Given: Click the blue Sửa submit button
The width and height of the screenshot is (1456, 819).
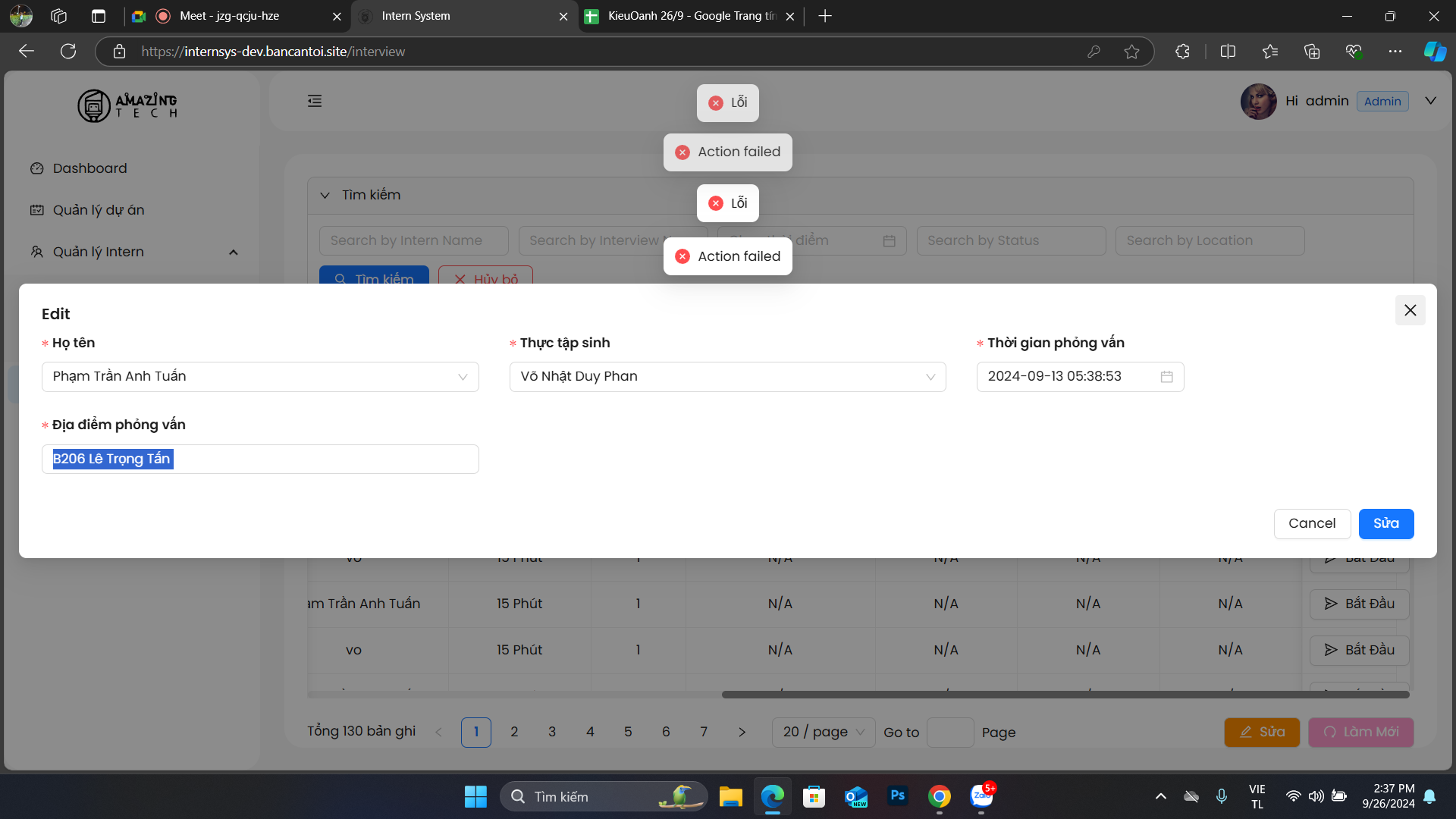Looking at the screenshot, I should (1385, 524).
